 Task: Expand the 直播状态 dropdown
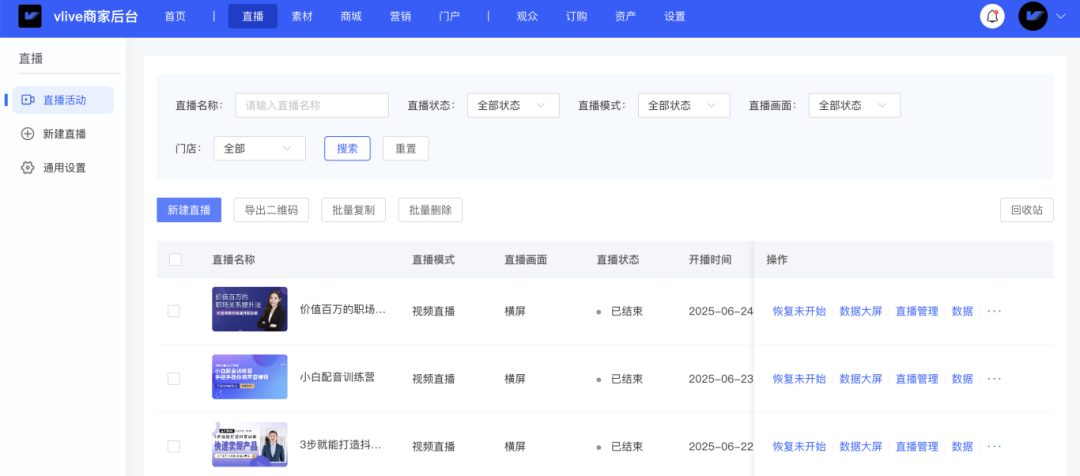coord(513,105)
